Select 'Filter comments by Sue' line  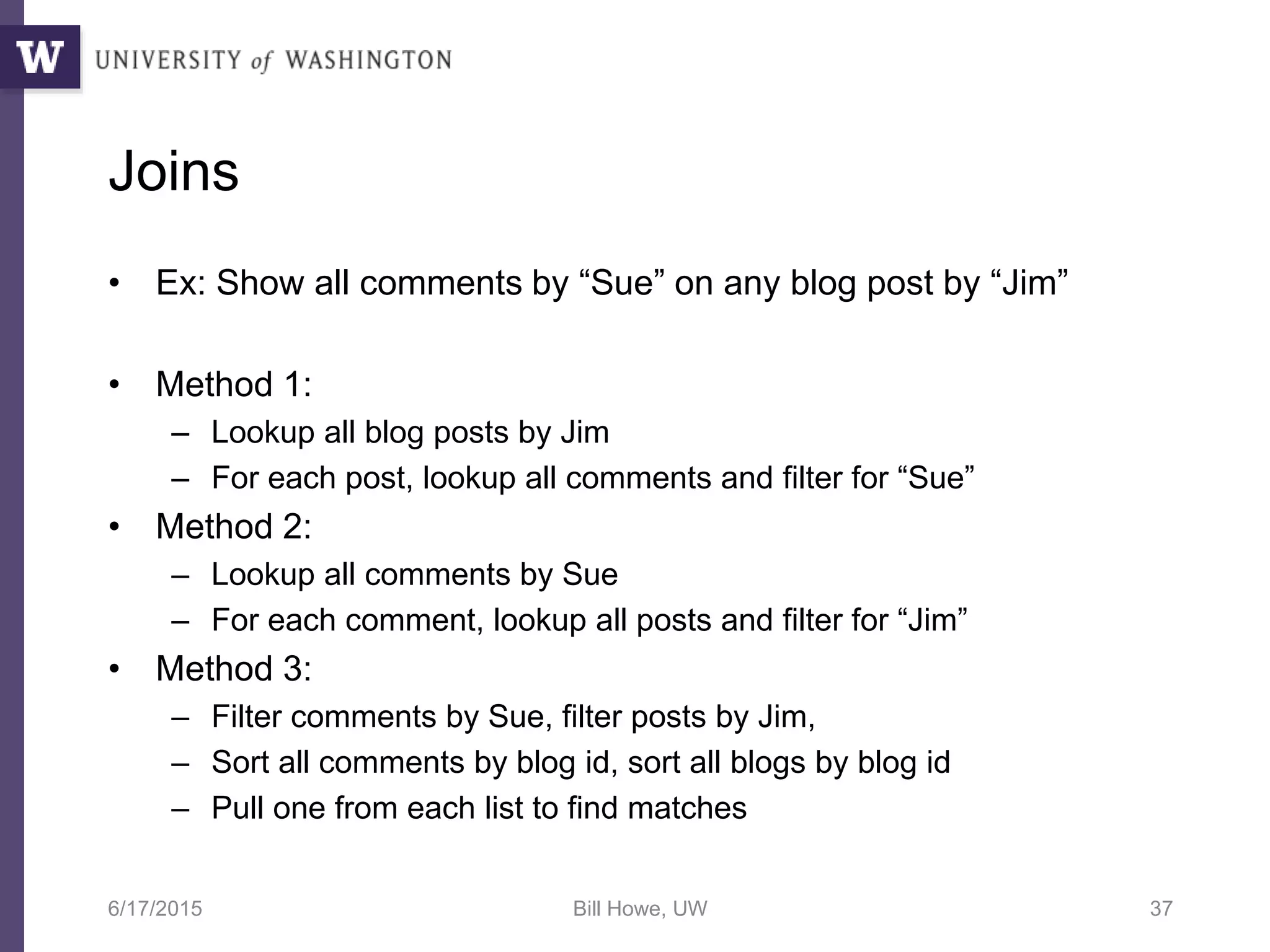(513, 717)
